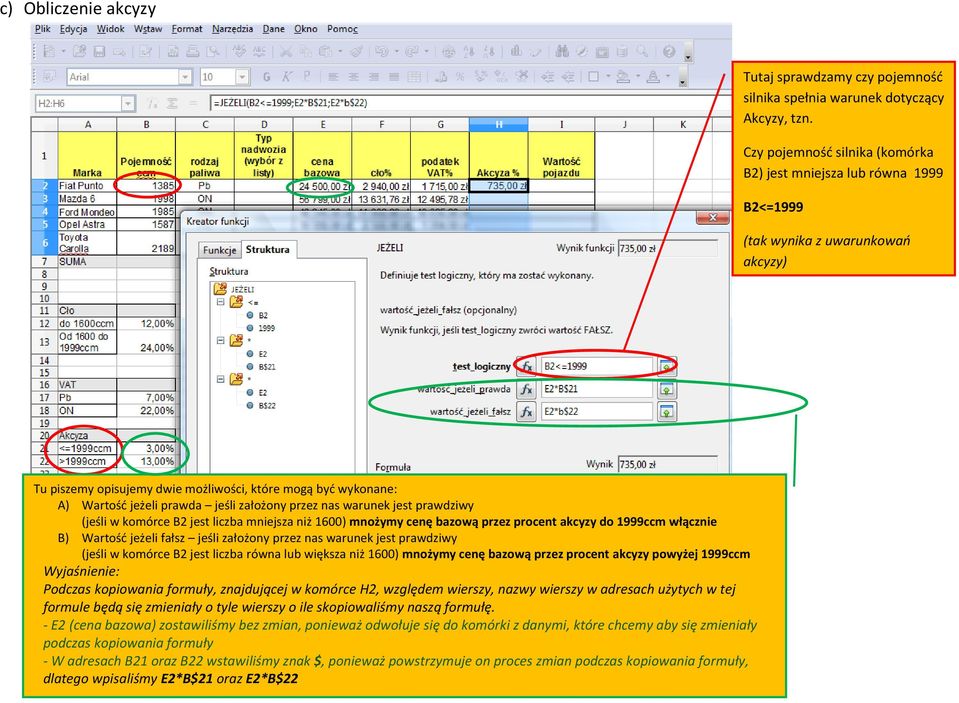Open the Wstaw menu
Viewport: 959px width, 703px height.
tap(148, 29)
